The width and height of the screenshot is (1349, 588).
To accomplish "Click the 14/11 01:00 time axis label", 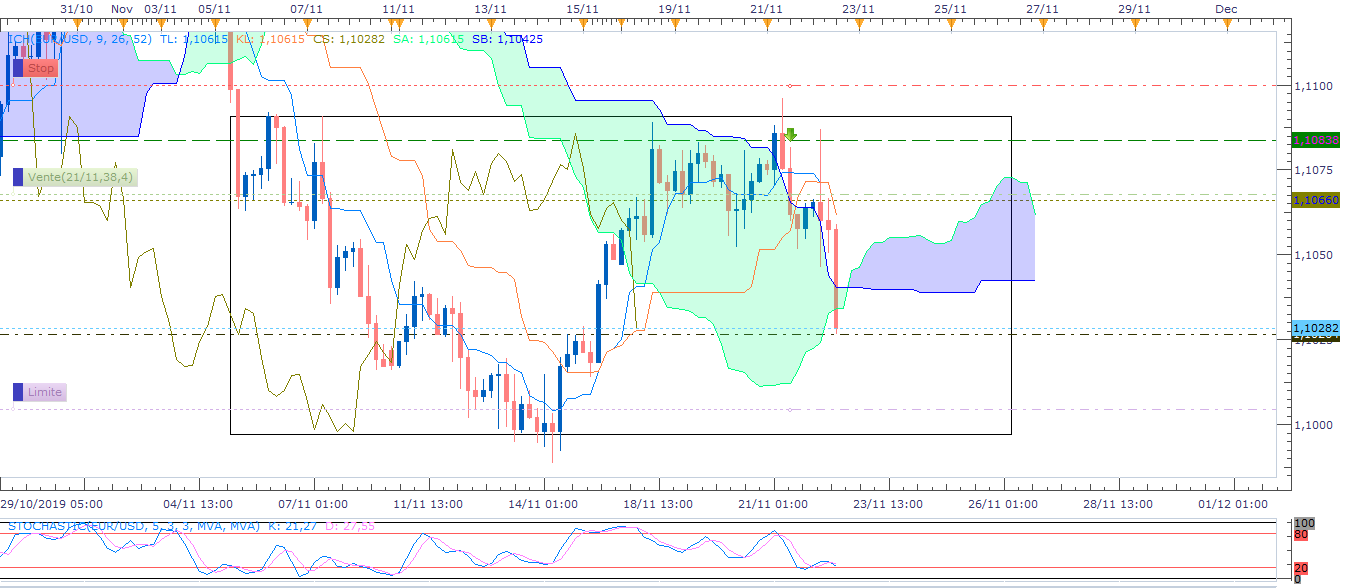I will [543, 504].
